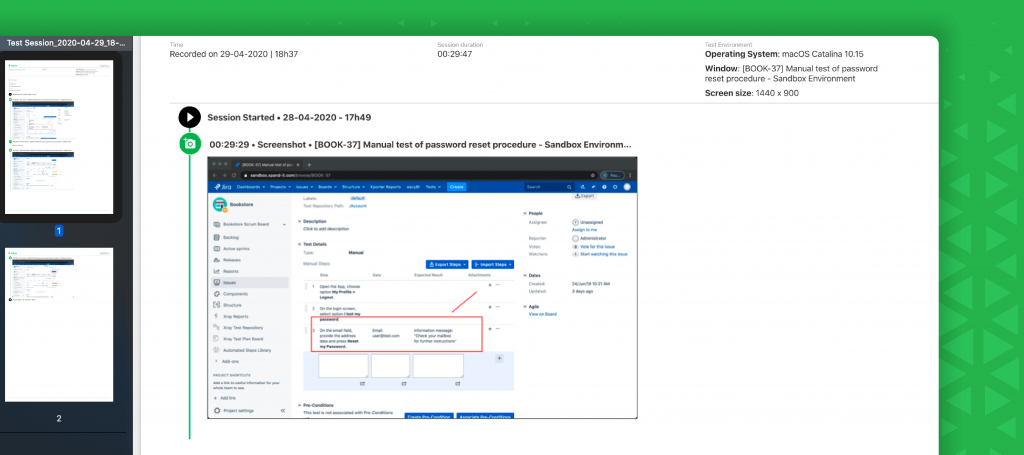Select the page 2 thumbnail in sidebar
The image size is (1024, 455).
pyautogui.click(x=59, y=324)
